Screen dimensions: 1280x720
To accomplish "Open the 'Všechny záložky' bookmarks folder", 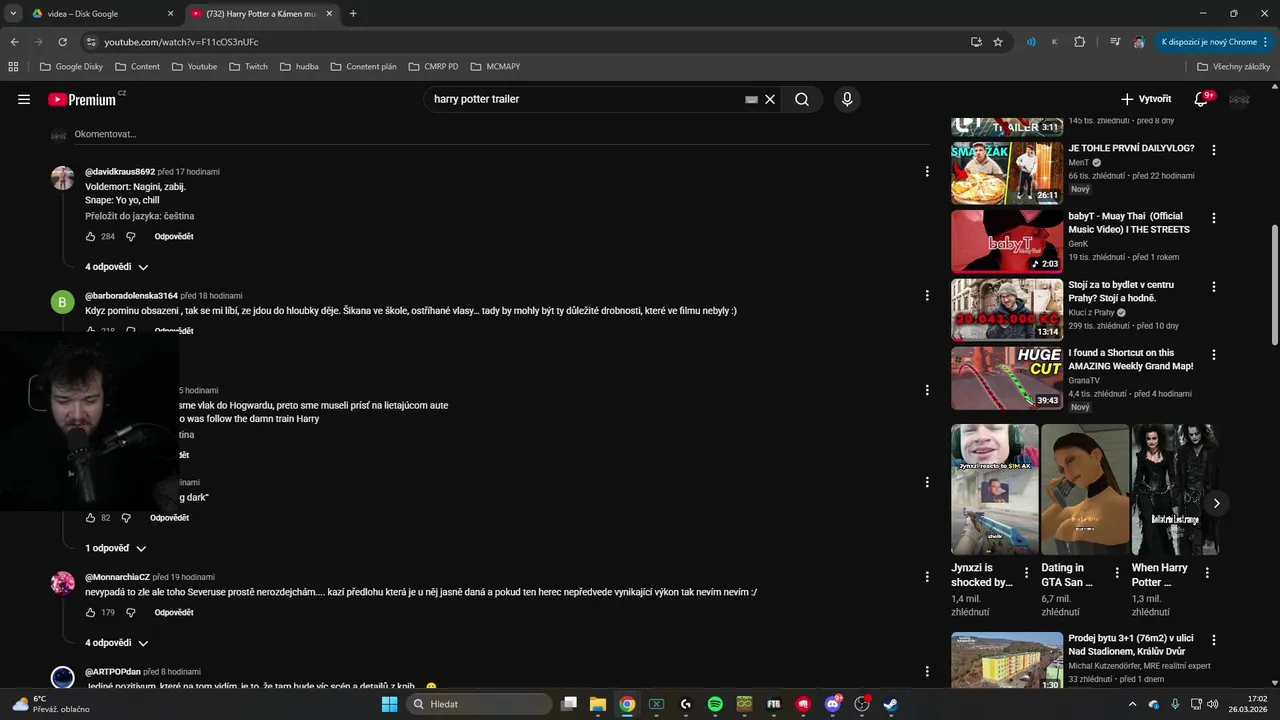I will pyautogui.click(x=1233, y=67).
